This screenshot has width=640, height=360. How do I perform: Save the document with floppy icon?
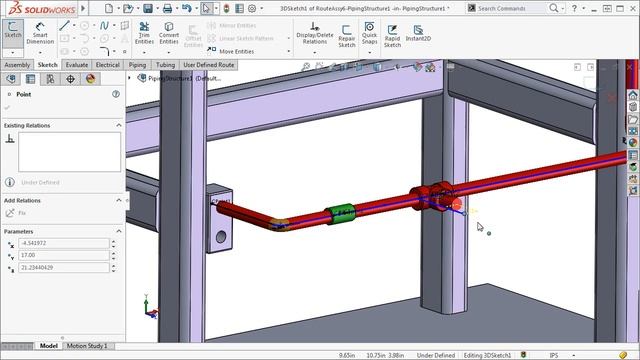point(148,8)
